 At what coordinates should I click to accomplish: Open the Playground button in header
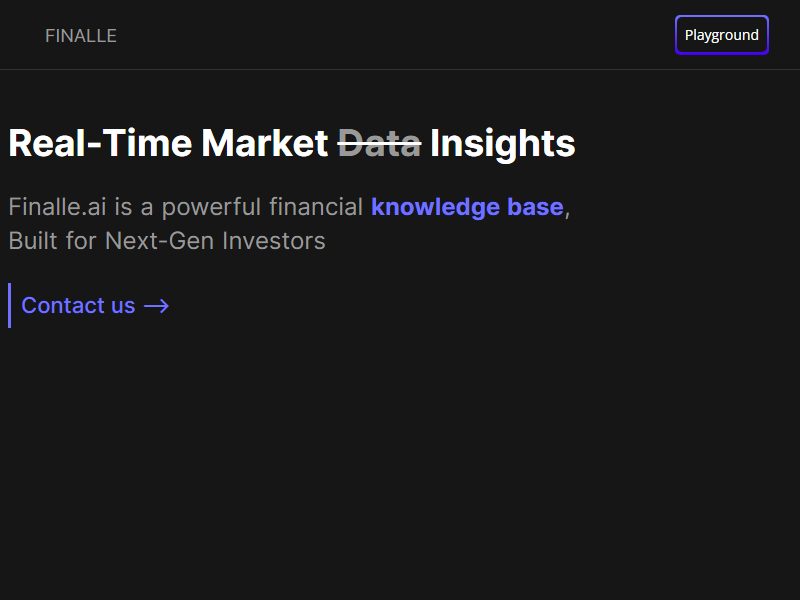coord(721,35)
